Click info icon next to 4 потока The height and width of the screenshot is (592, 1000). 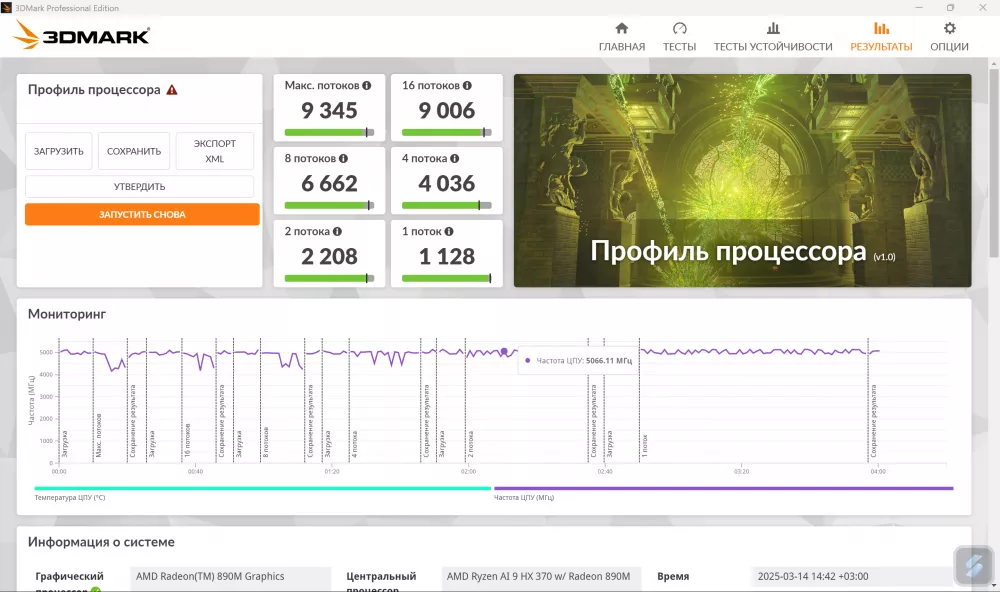click(455, 158)
